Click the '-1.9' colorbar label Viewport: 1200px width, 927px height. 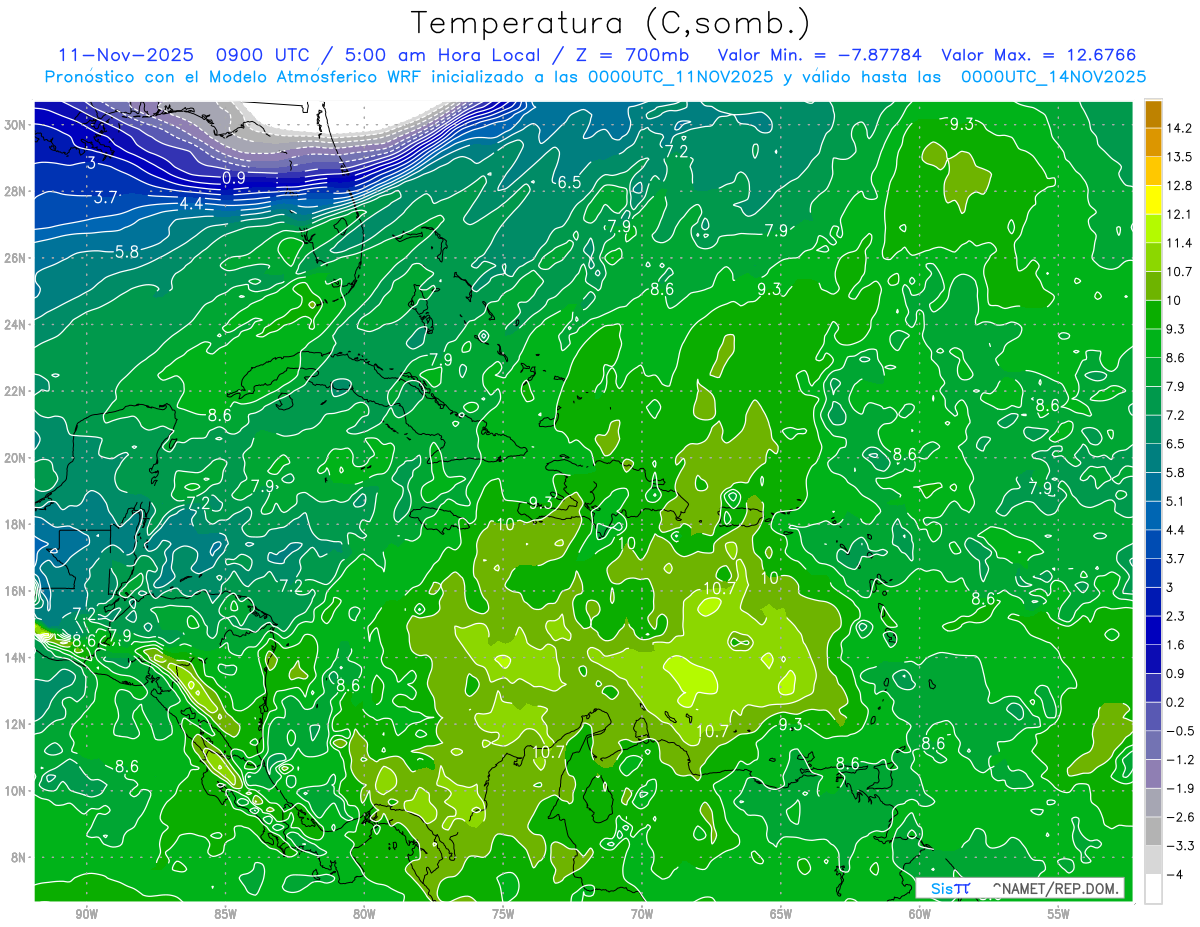pyautogui.click(x=1180, y=788)
